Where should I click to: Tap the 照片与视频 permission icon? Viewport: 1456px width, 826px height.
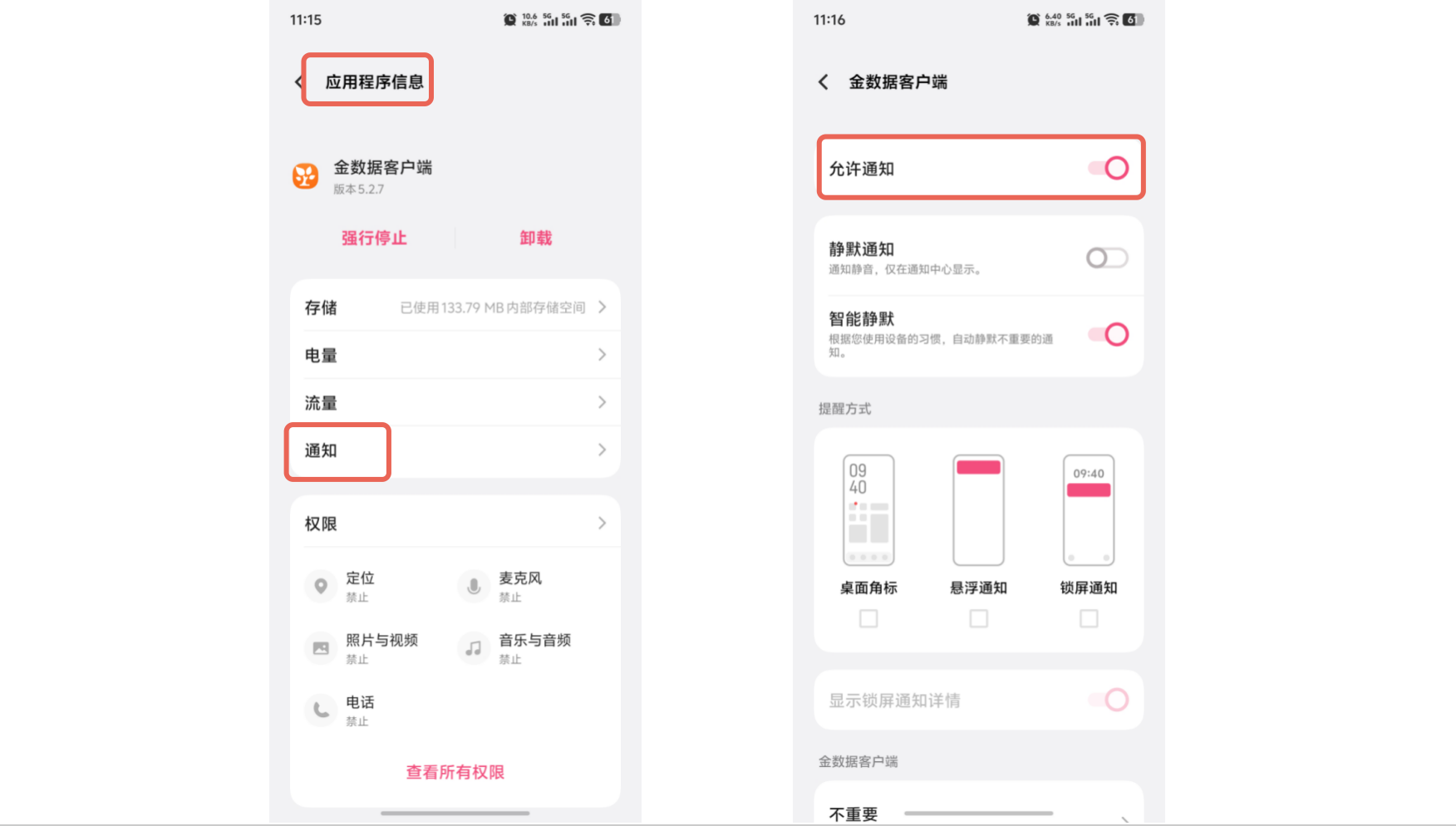point(321,648)
